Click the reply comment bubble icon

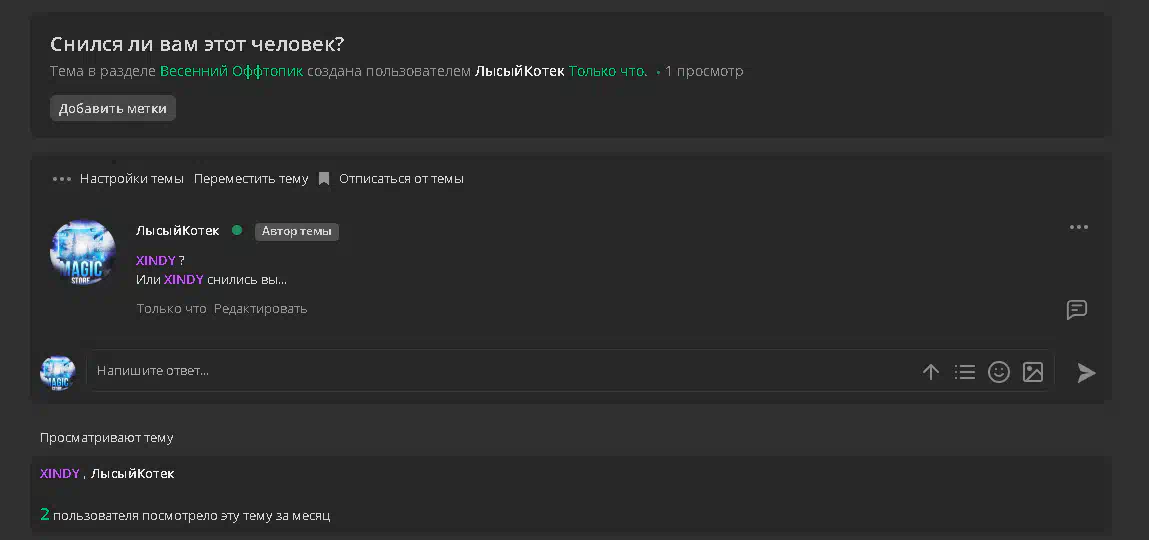[x=1076, y=310]
